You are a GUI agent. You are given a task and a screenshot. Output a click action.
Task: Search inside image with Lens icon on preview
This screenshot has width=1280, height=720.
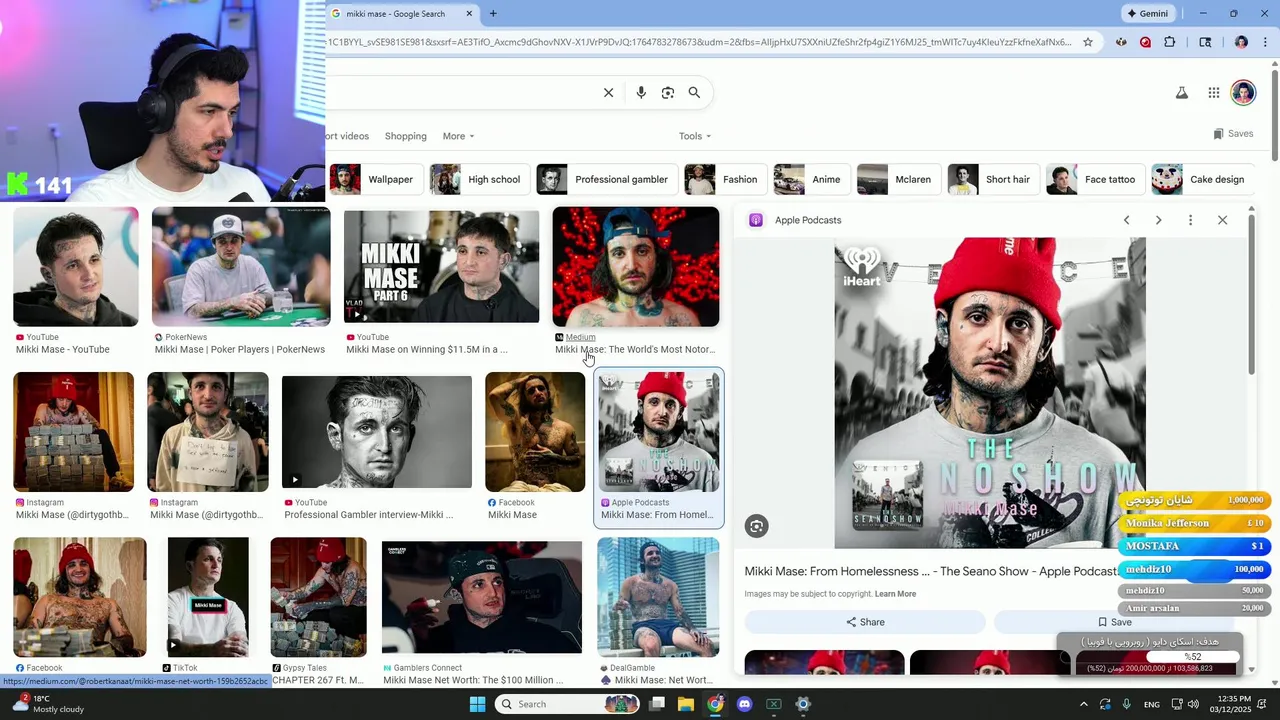click(757, 526)
